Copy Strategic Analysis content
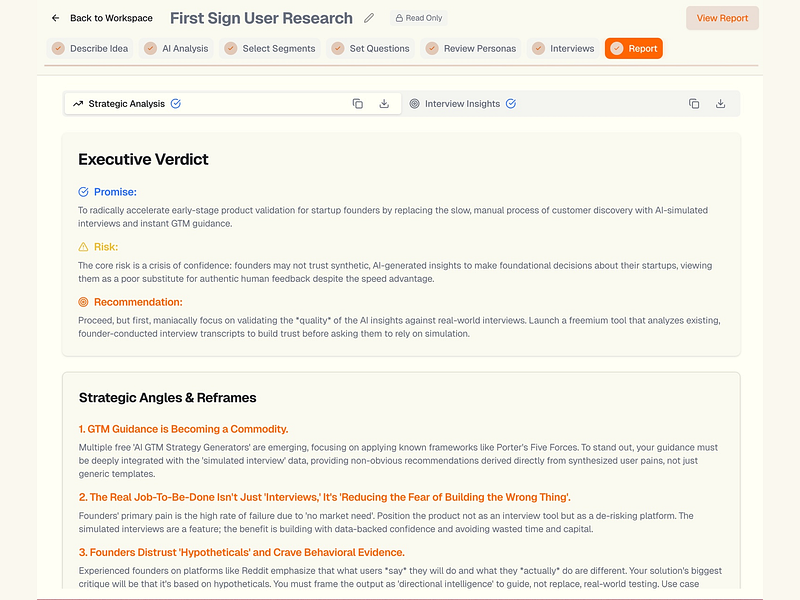 tap(358, 104)
